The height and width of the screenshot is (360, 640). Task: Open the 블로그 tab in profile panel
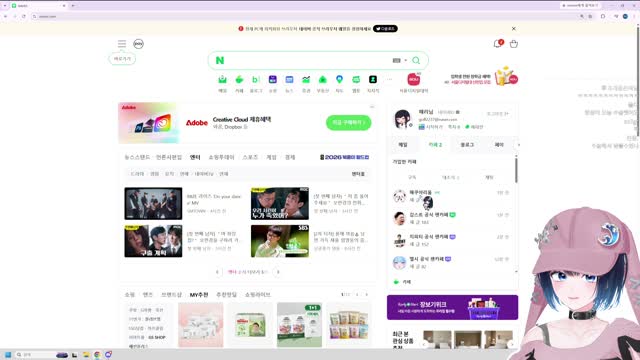[467, 144]
